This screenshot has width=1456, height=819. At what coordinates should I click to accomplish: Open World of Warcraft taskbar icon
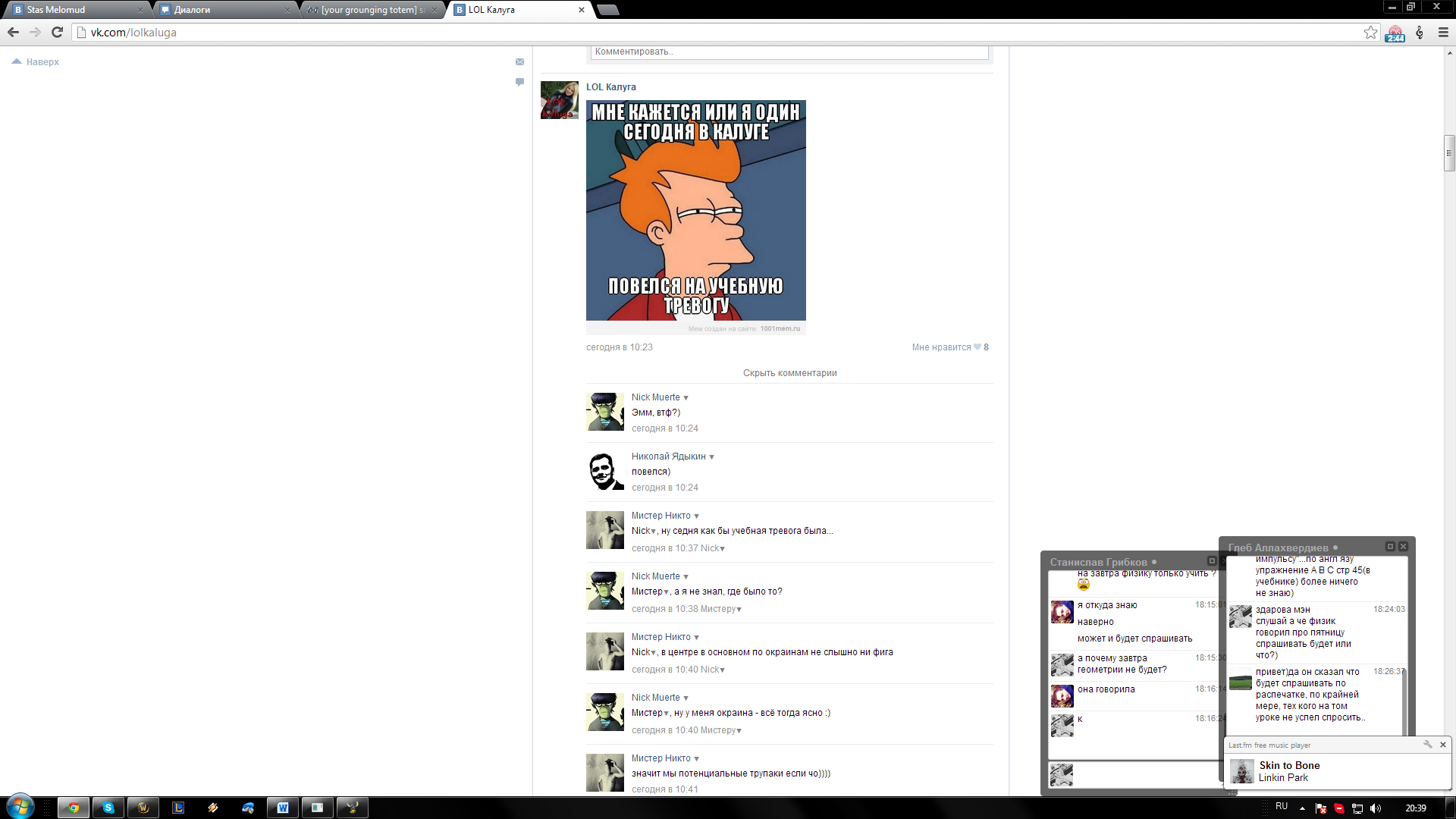(x=143, y=808)
